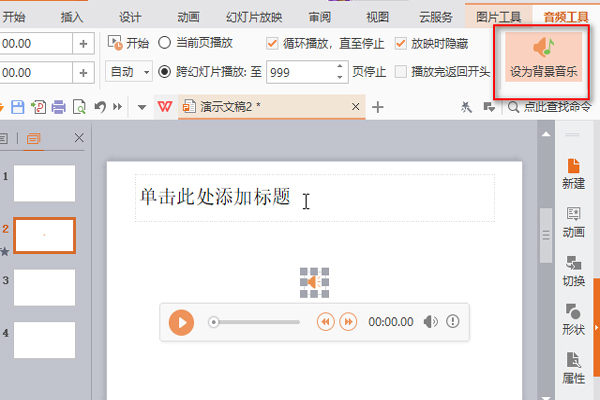Click the 新建 sidebar icon
The width and height of the screenshot is (600, 400).
[573, 174]
